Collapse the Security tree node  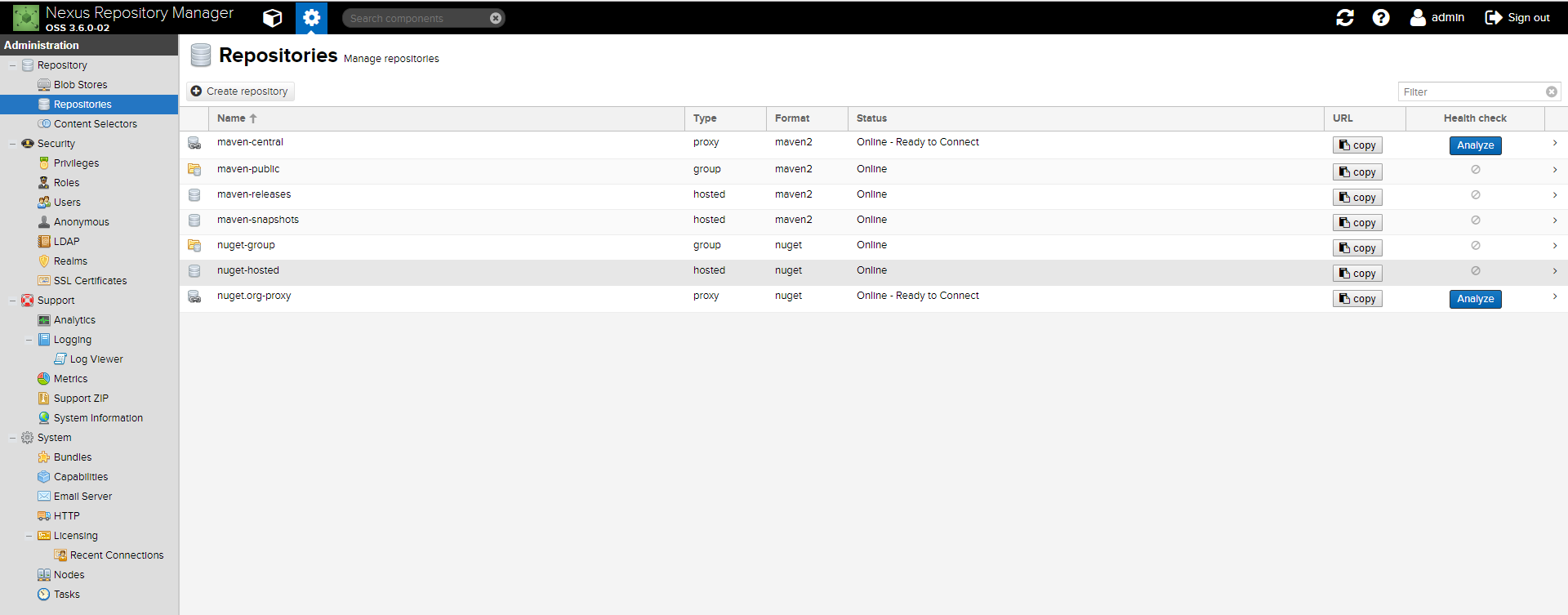coord(12,144)
